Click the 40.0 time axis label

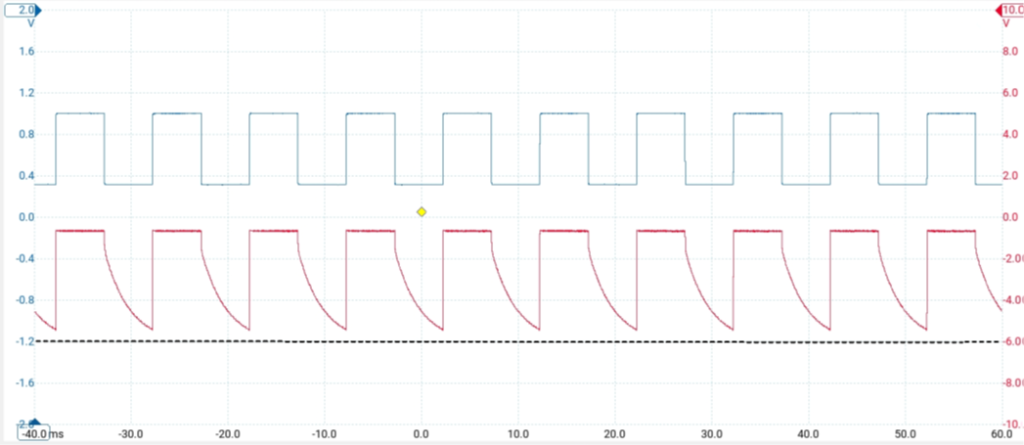tap(808, 434)
